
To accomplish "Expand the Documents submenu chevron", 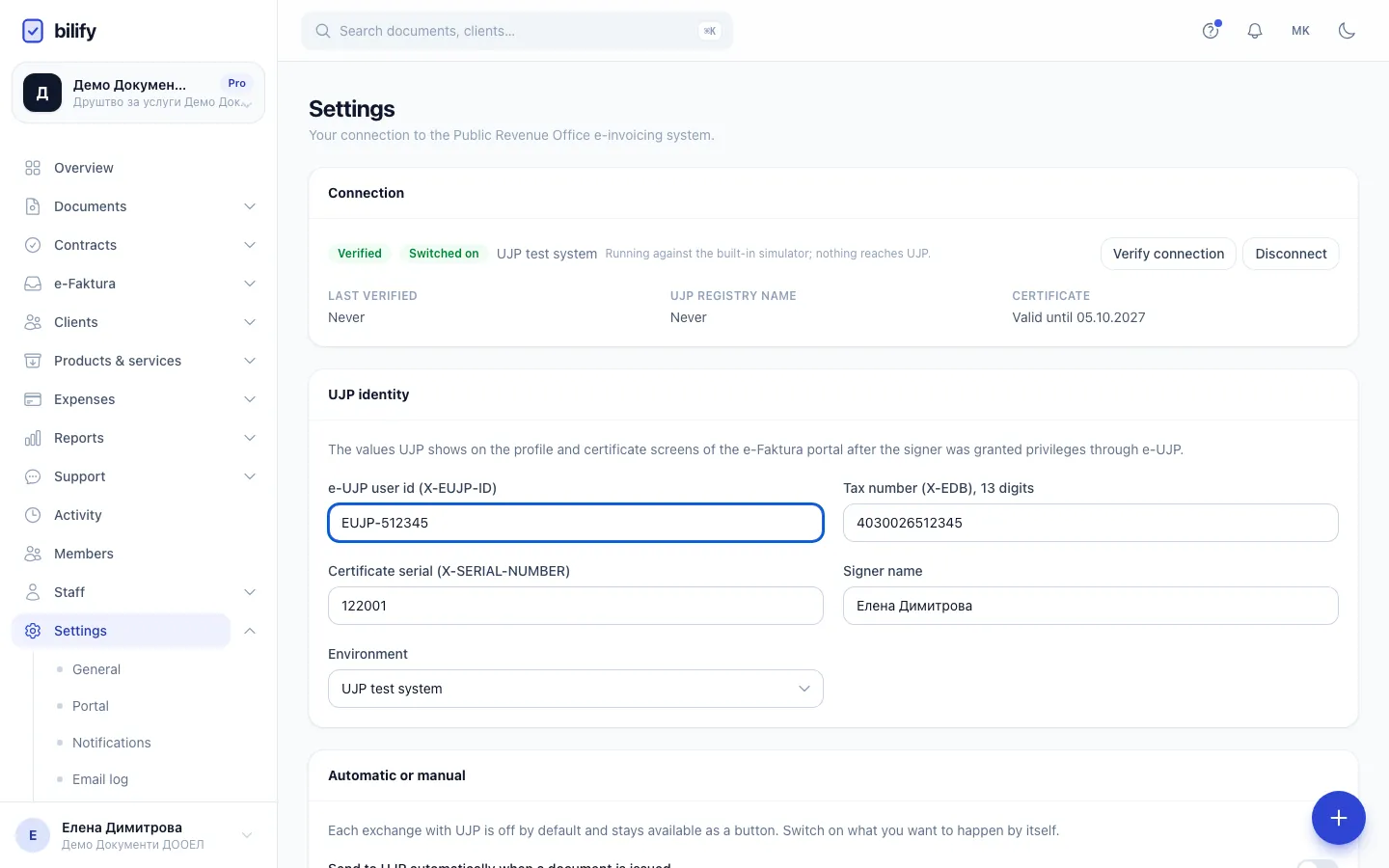I will (250, 206).
